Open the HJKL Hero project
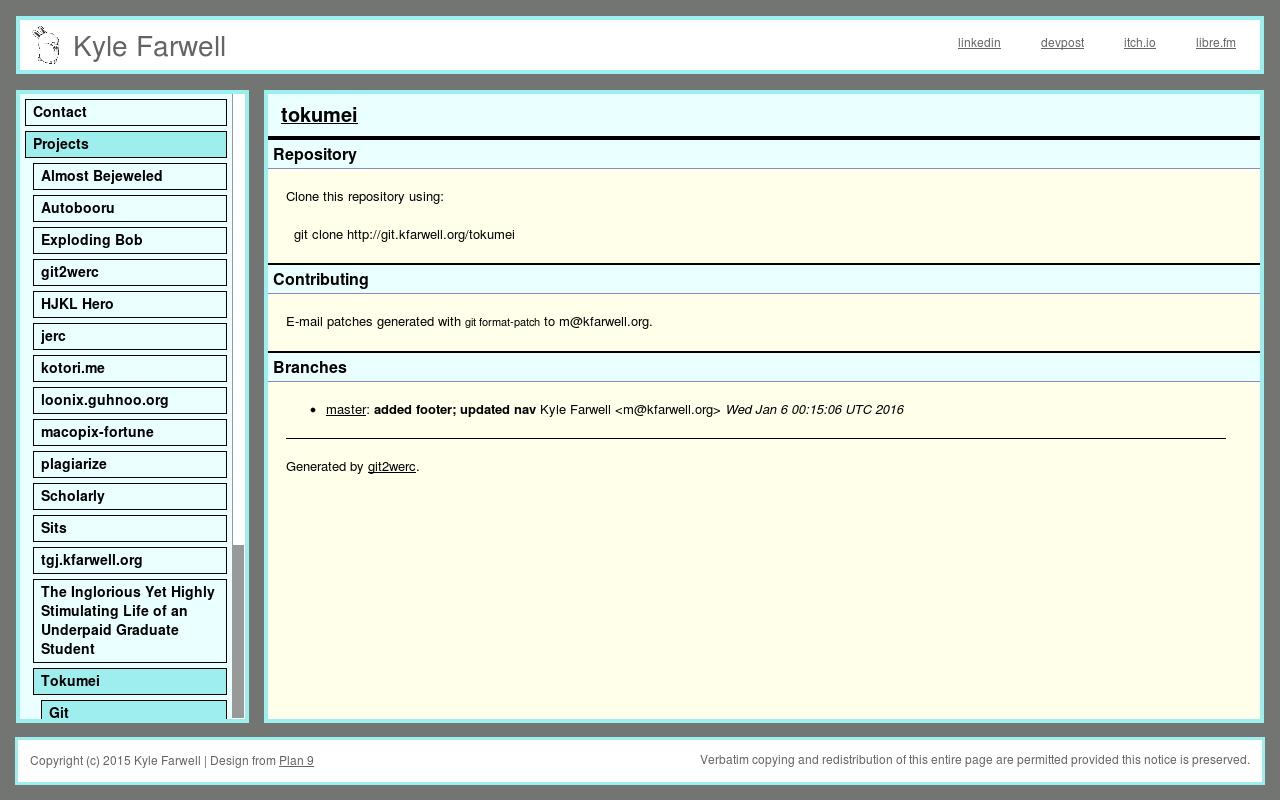 [x=130, y=305]
